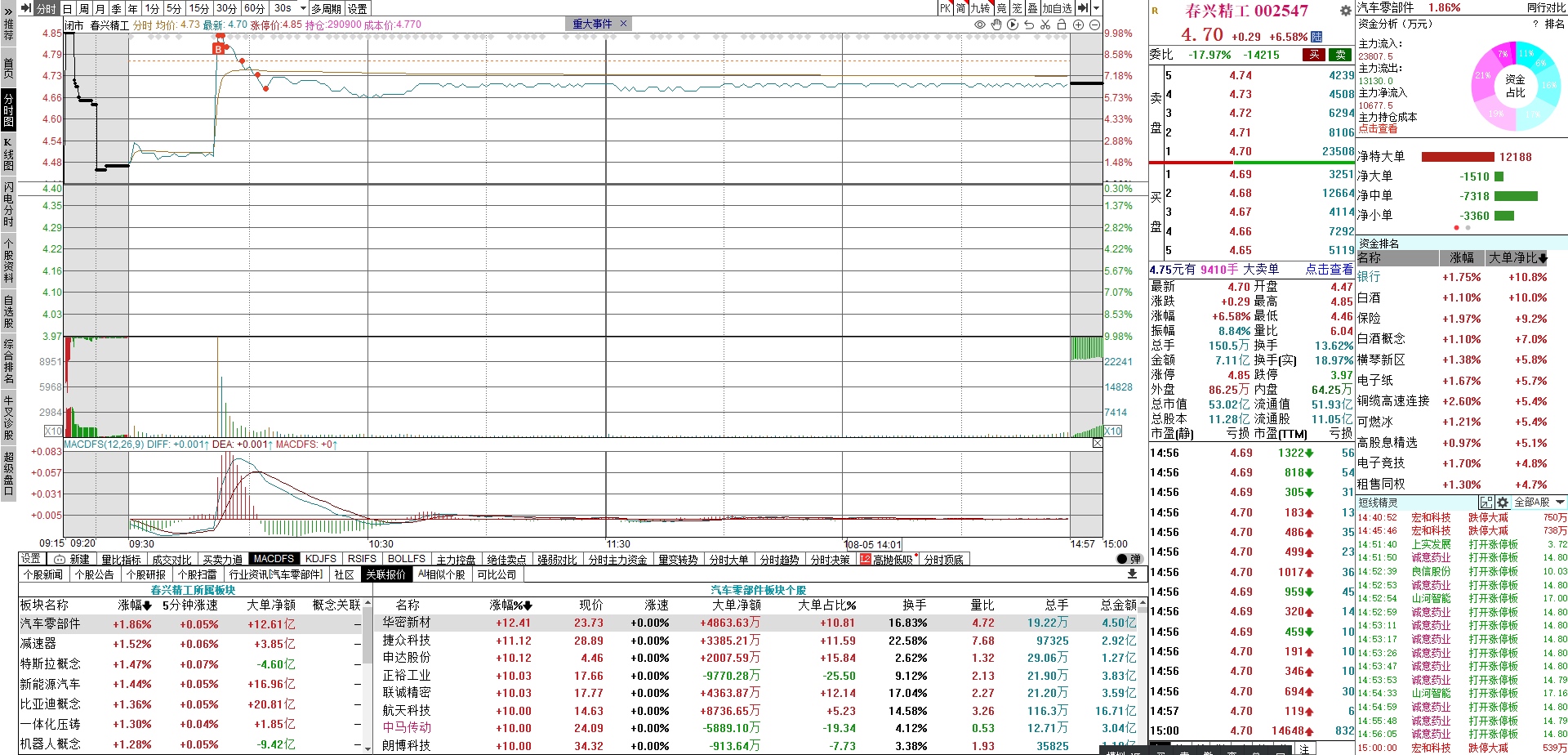
Task: Sort by 涨幅 column in 所属板块 table
Action: point(135,605)
